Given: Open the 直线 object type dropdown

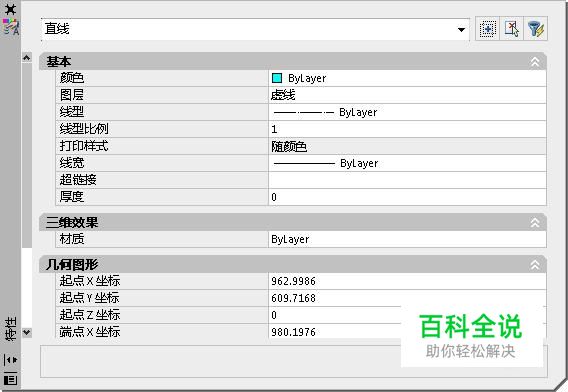Looking at the screenshot, I should pyautogui.click(x=461, y=29).
